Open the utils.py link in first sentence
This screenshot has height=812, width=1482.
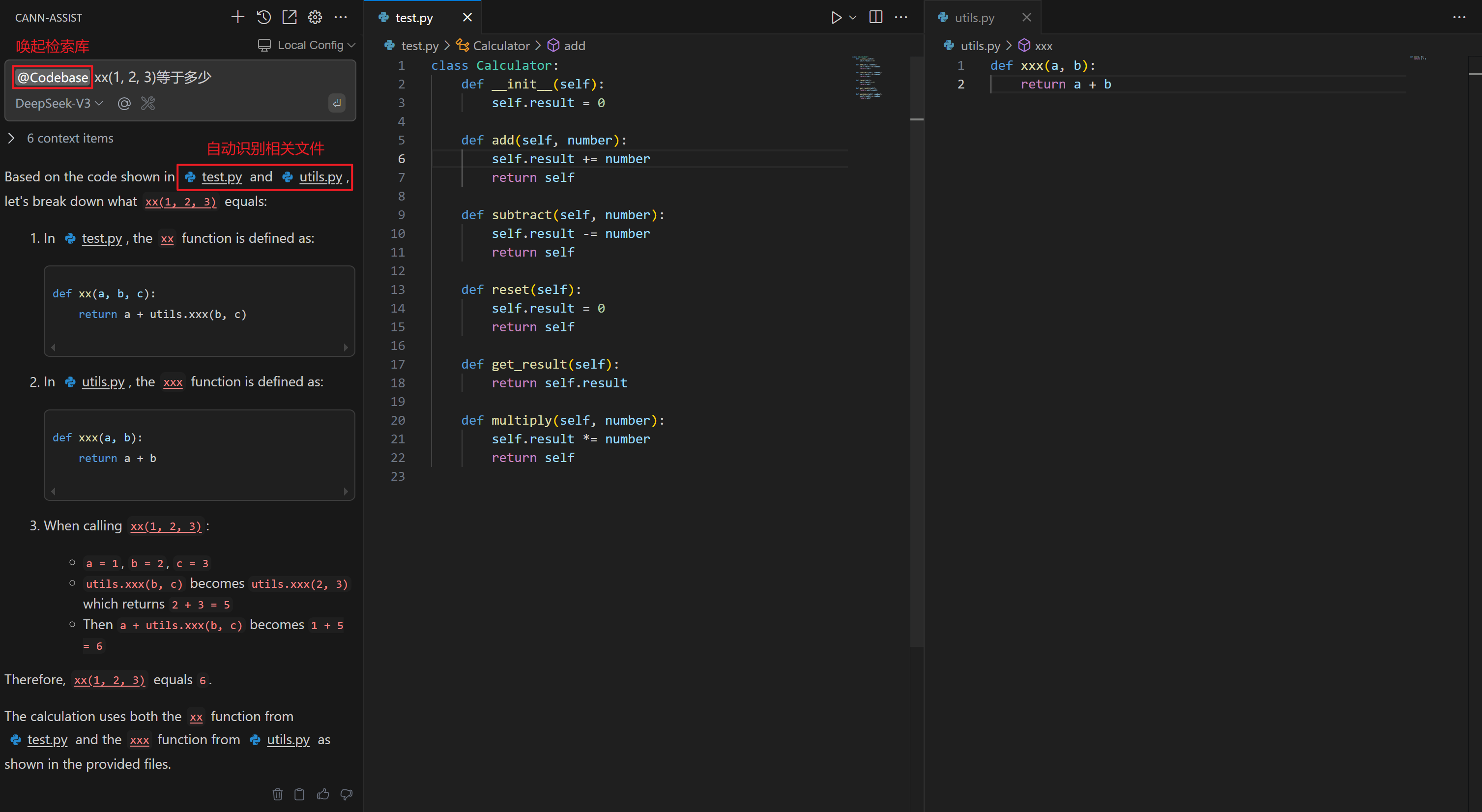[x=320, y=176]
